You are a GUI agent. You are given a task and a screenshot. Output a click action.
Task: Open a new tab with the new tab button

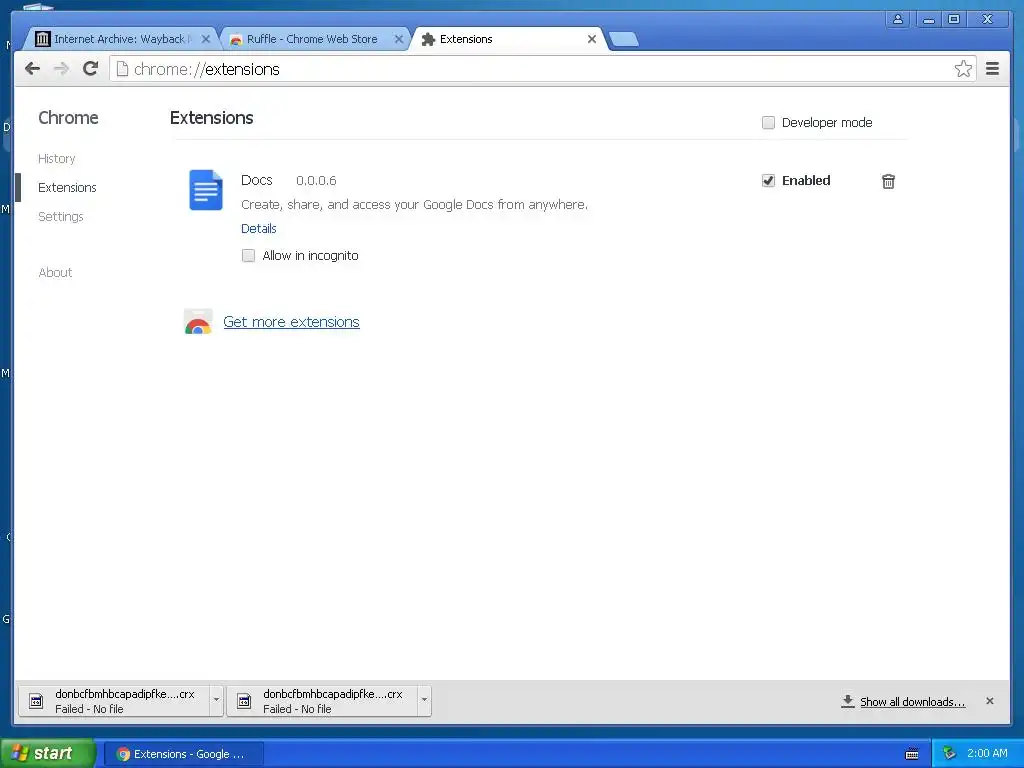624,39
